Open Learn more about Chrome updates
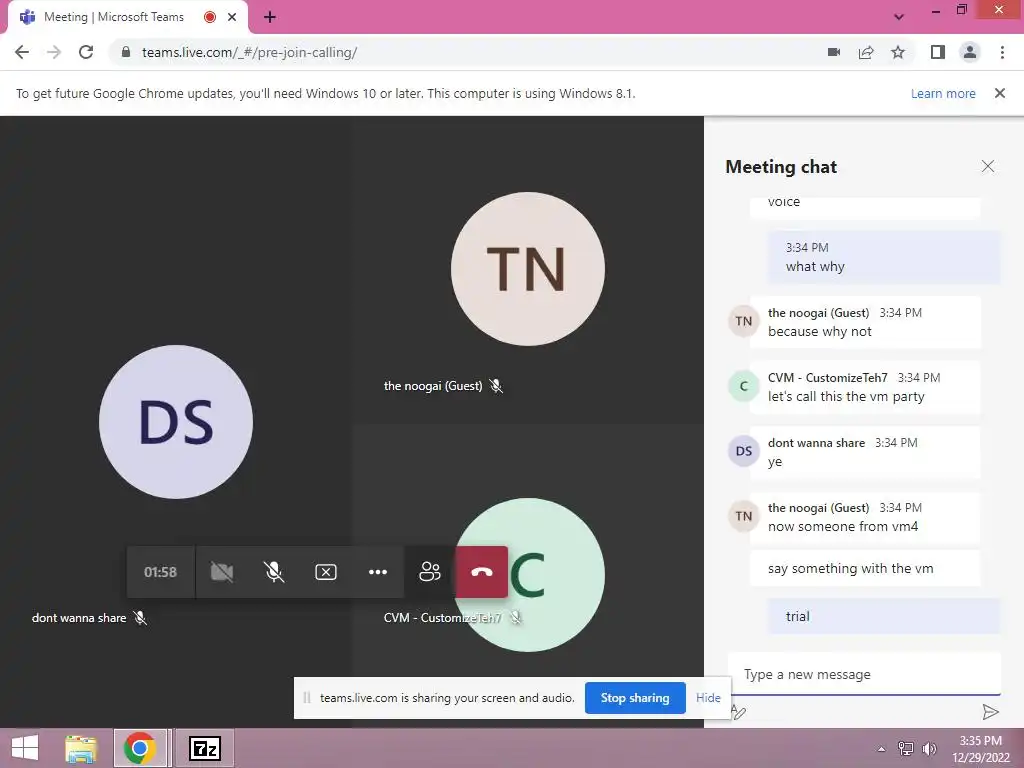 [943, 93]
